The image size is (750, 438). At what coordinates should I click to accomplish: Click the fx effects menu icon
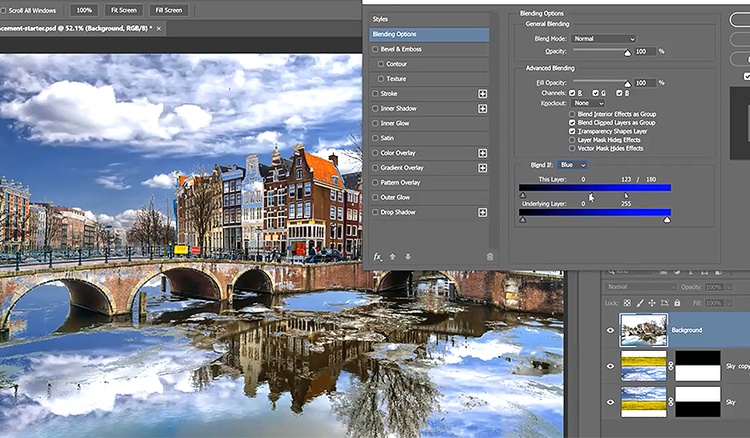tap(378, 257)
